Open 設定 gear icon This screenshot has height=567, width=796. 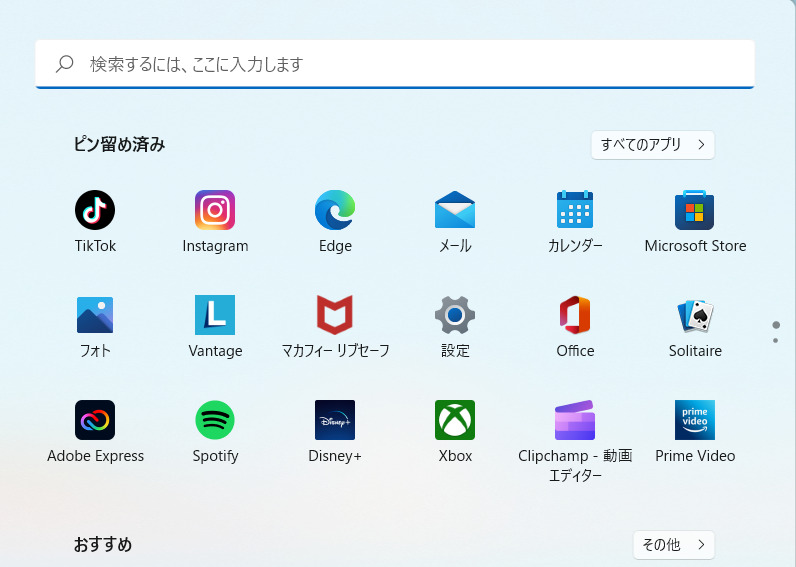(x=455, y=315)
